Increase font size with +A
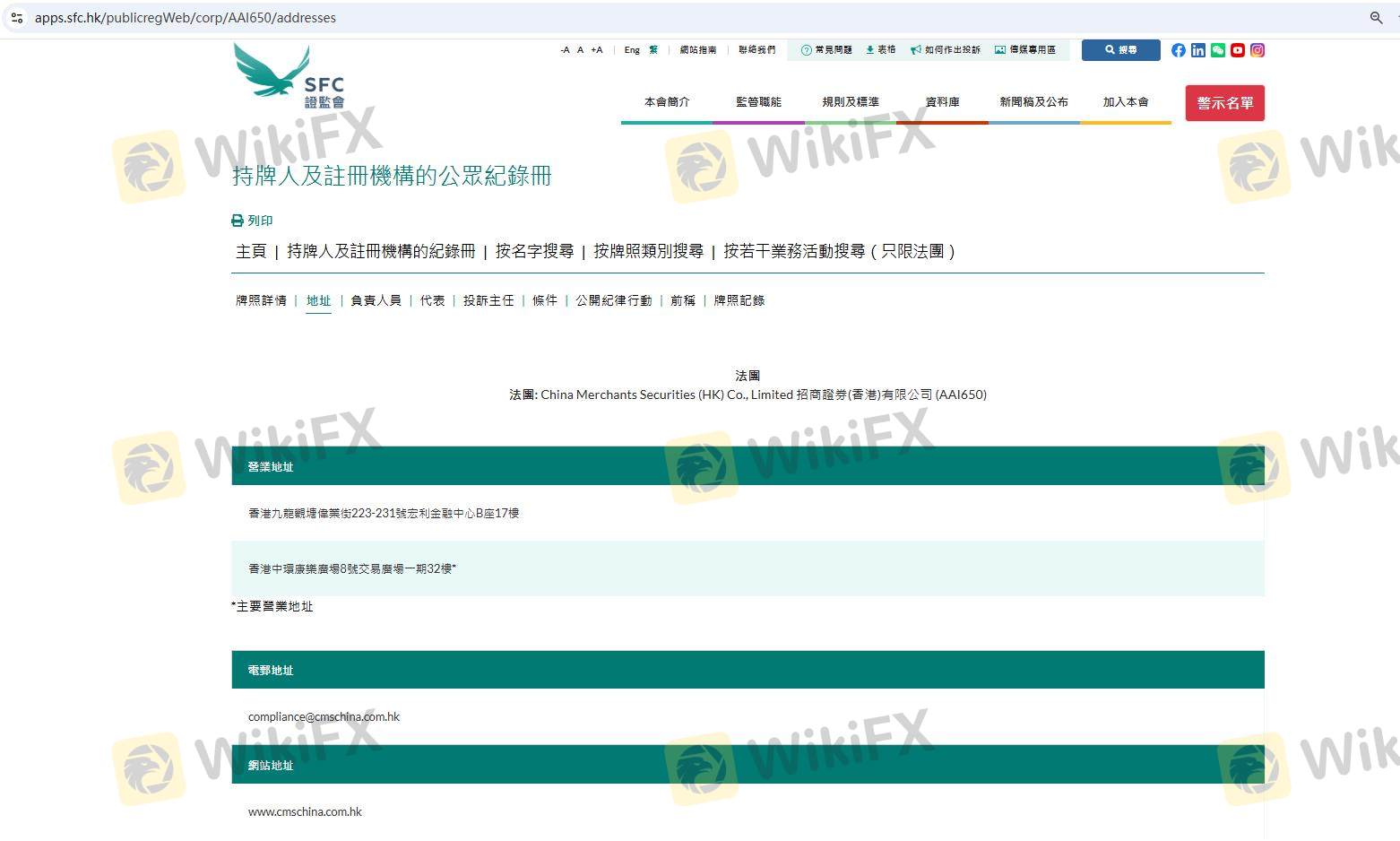This screenshot has height=841, width=1400. (x=597, y=50)
